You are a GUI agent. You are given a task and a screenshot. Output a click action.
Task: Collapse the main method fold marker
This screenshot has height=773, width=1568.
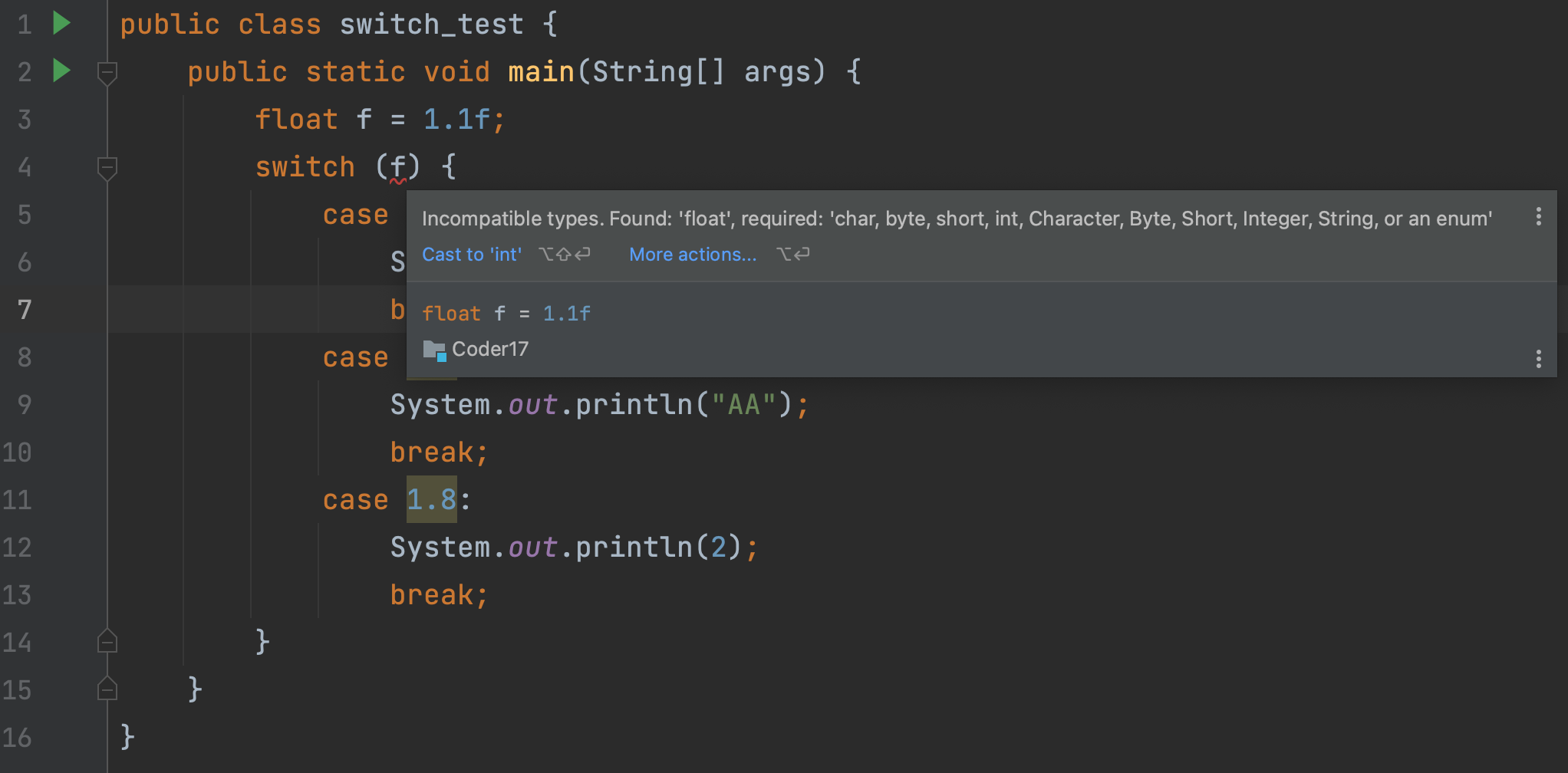pos(107,74)
